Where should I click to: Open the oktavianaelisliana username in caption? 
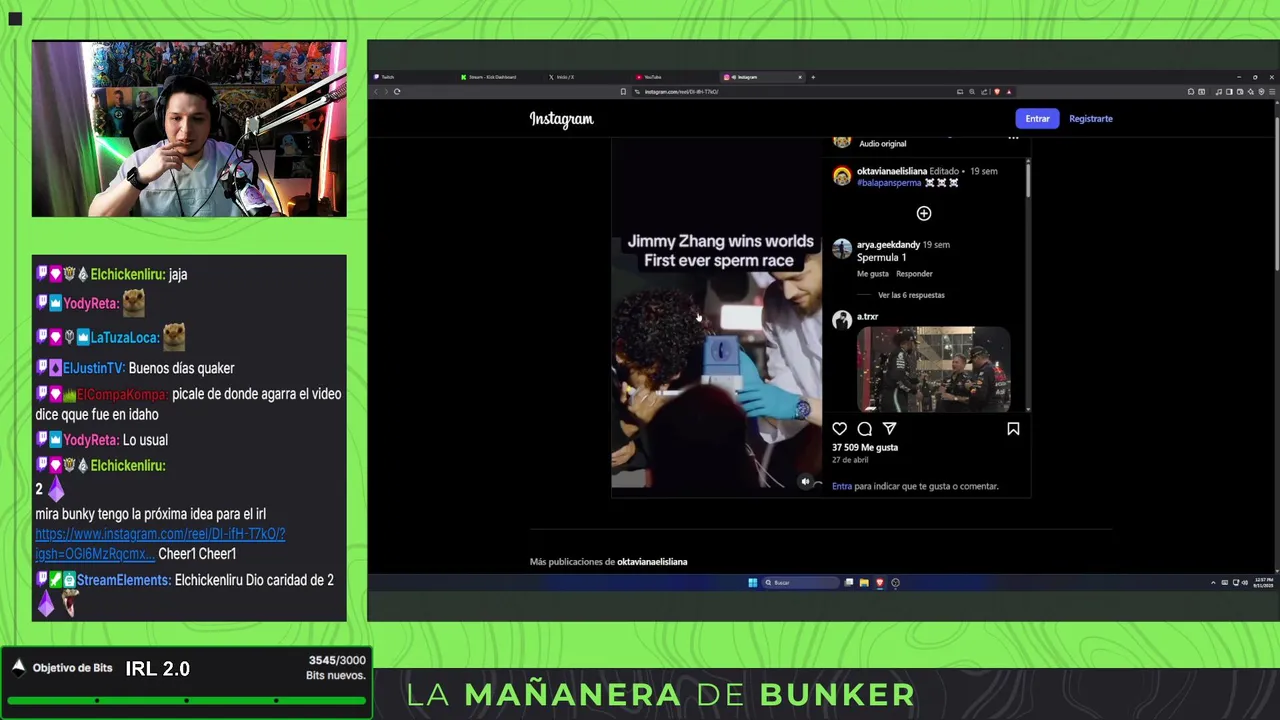[x=892, y=171]
